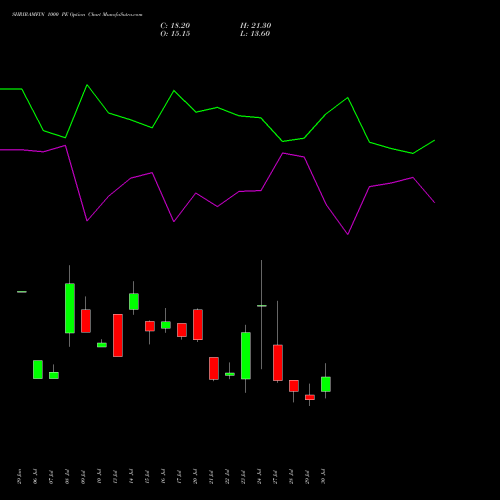Click the green candle above 23 Jul
Image resolution: width=500 pixels, height=500 pixels.
pyautogui.click(x=246, y=355)
